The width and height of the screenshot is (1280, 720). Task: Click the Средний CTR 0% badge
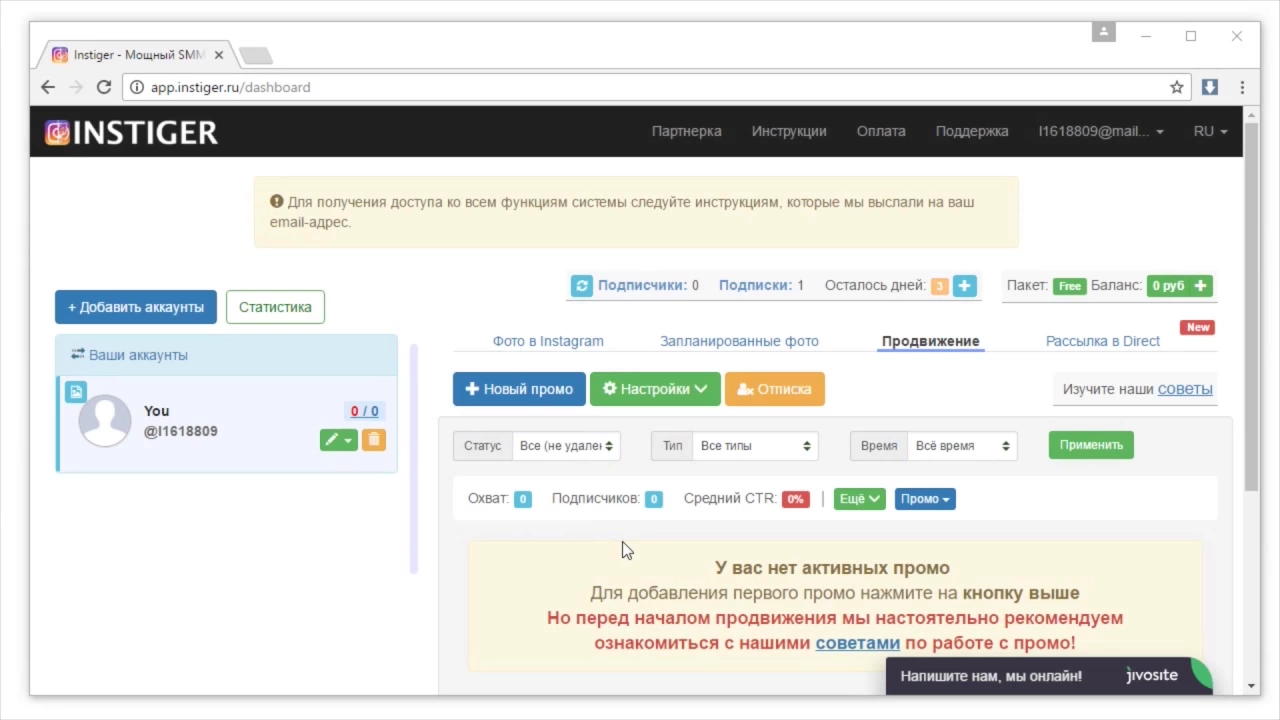click(795, 499)
